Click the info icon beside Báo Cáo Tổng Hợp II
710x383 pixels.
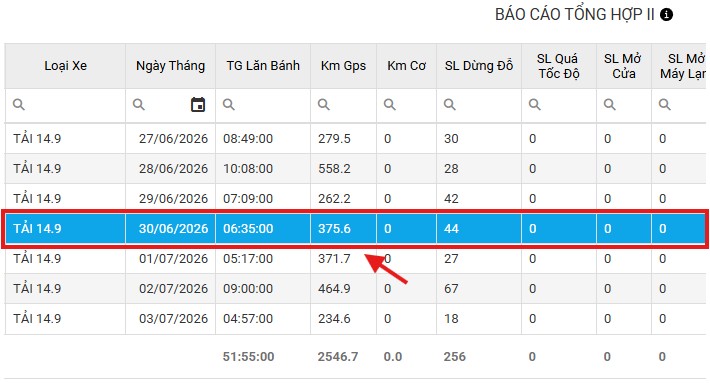[x=666, y=14]
